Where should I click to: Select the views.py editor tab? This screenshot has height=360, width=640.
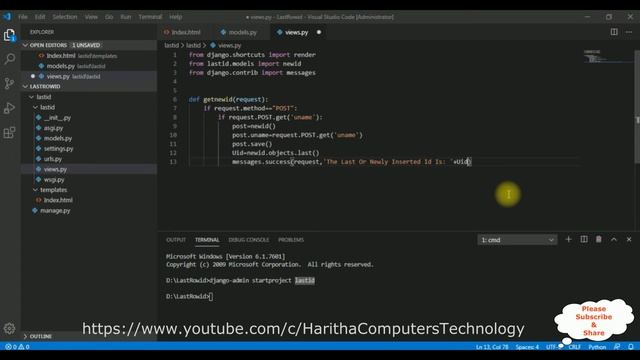tap(297, 32)
